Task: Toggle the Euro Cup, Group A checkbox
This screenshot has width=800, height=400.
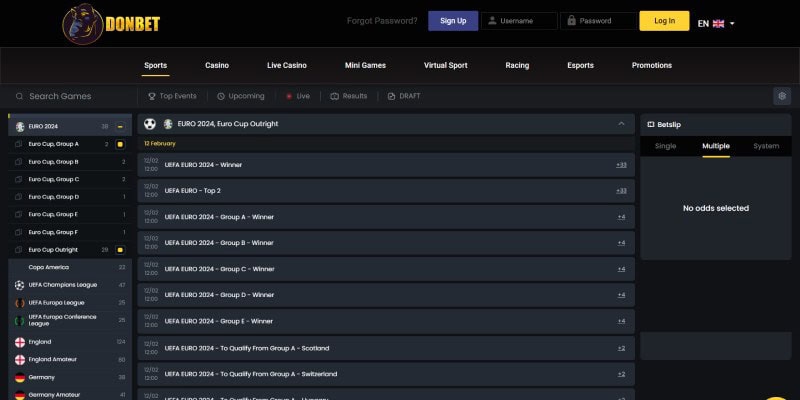Action: [120, 144]
